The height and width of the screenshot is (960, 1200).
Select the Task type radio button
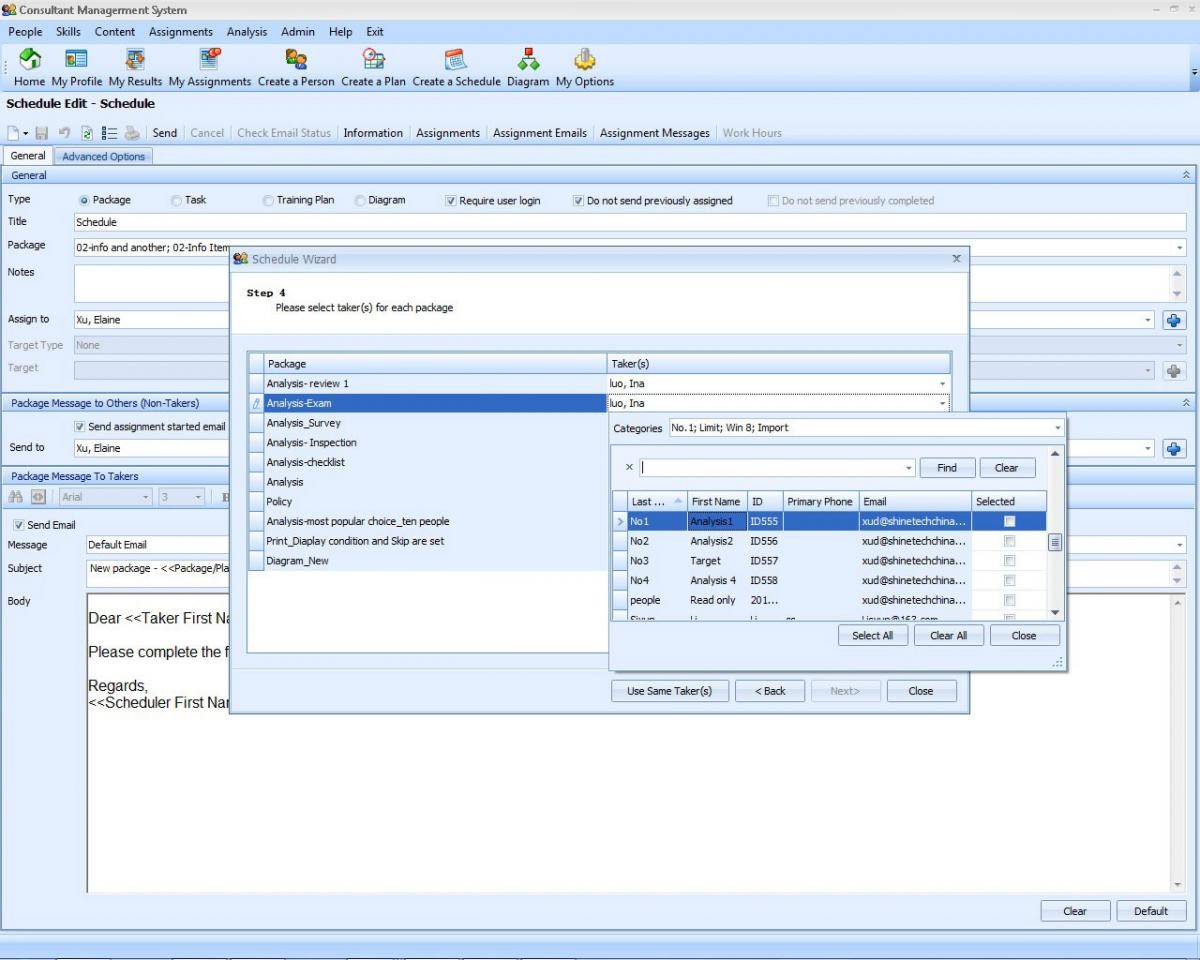point(177,201)
